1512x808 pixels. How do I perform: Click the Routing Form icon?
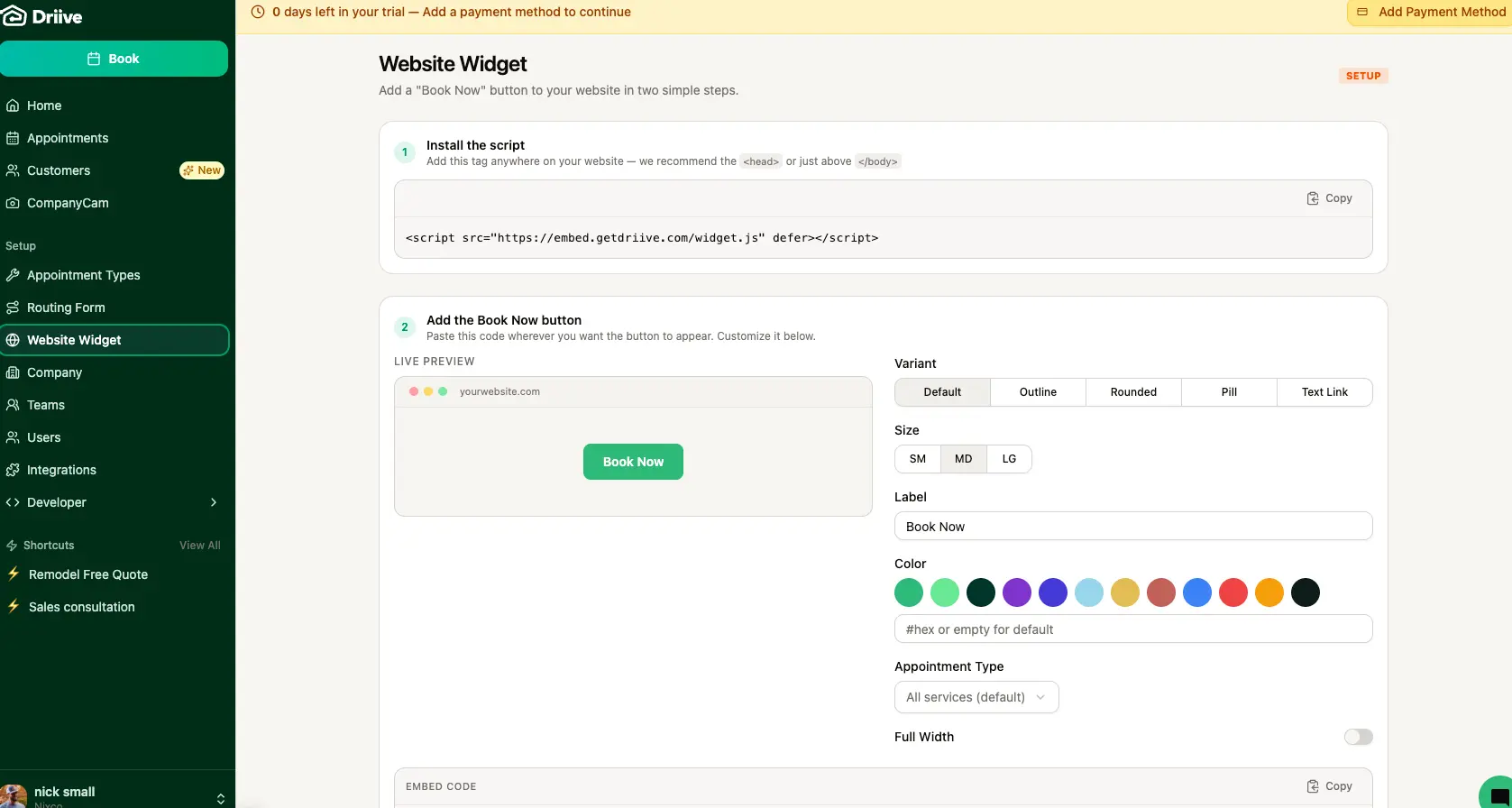13,308
